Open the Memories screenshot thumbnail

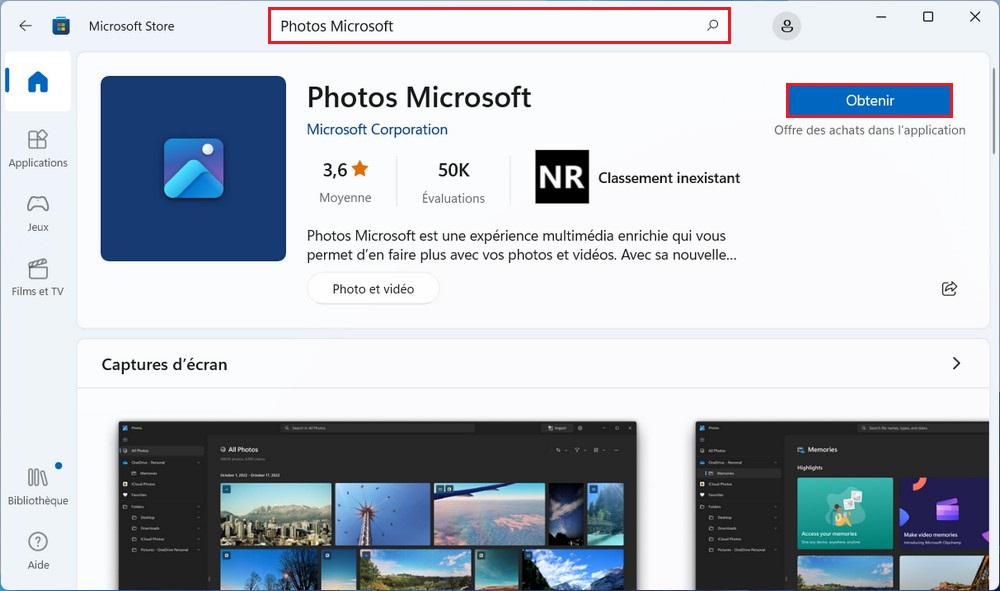tap(842, 506)
